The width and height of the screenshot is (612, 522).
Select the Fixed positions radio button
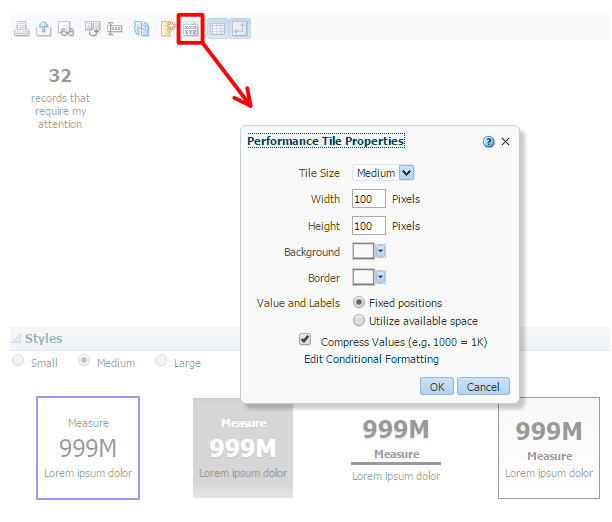tap(359, 303)
